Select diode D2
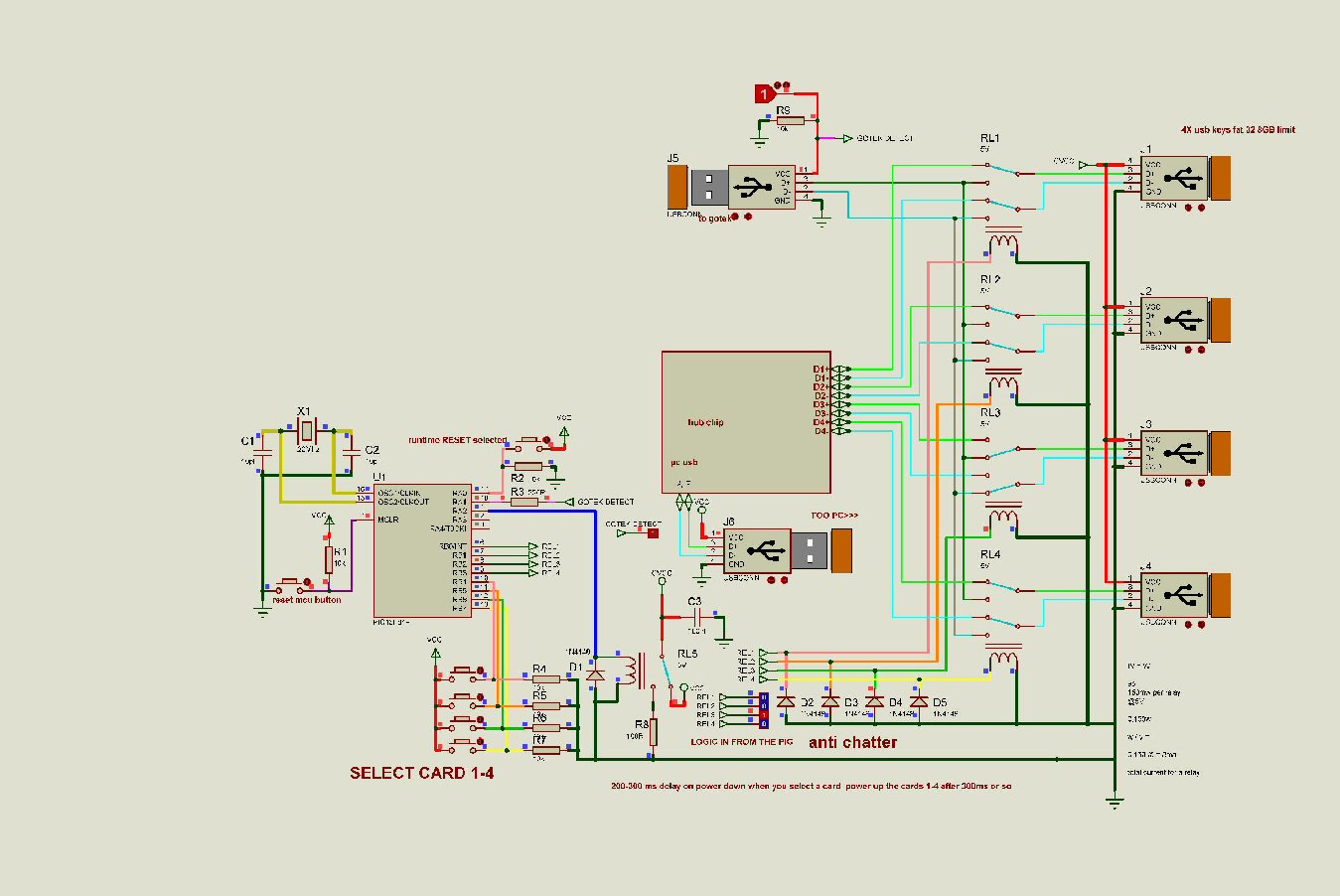Viewport: 1340px width, 896px height. click(786, 701)
